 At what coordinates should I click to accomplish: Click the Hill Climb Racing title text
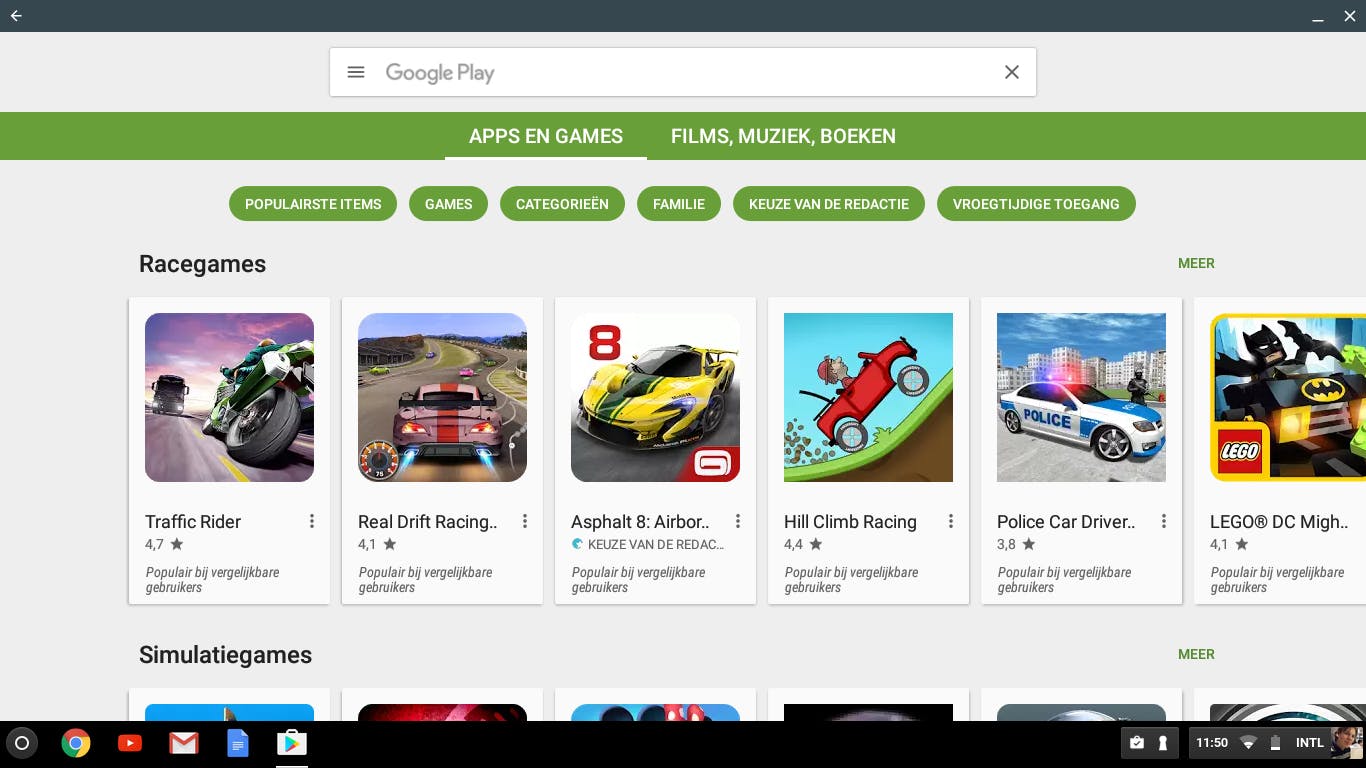[850, 522]
